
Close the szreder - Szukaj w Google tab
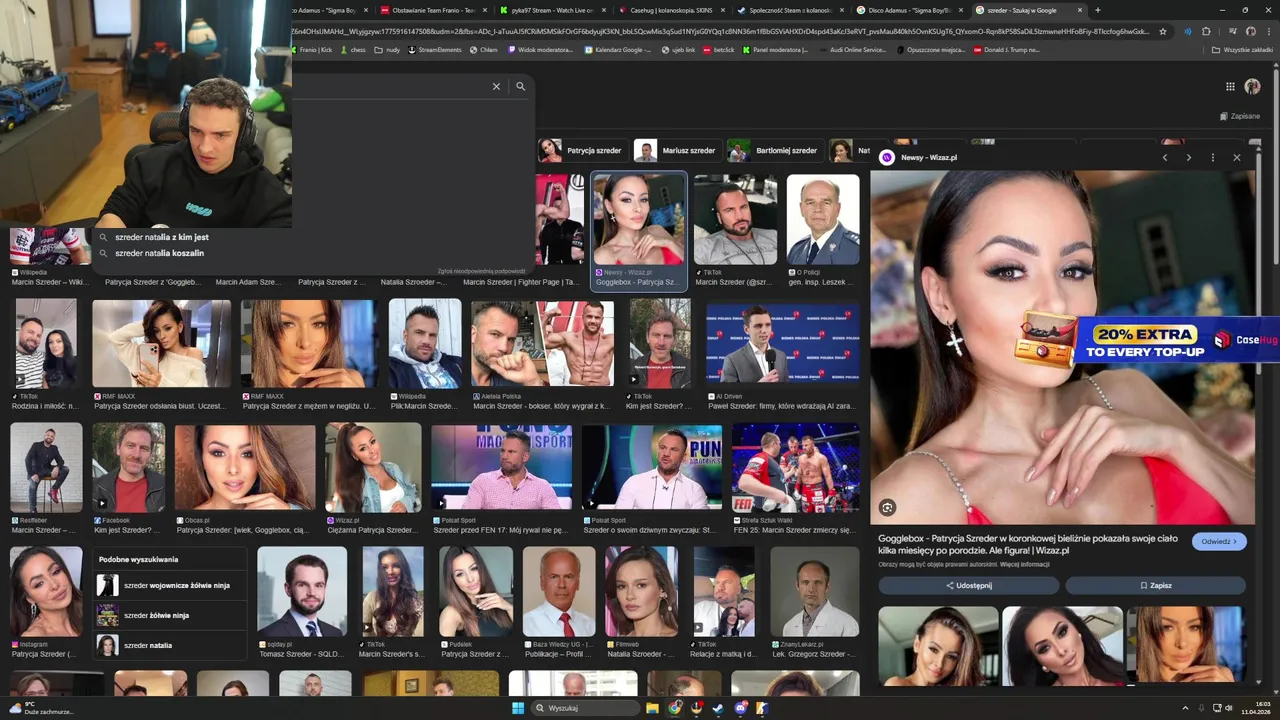[1080, 10]
